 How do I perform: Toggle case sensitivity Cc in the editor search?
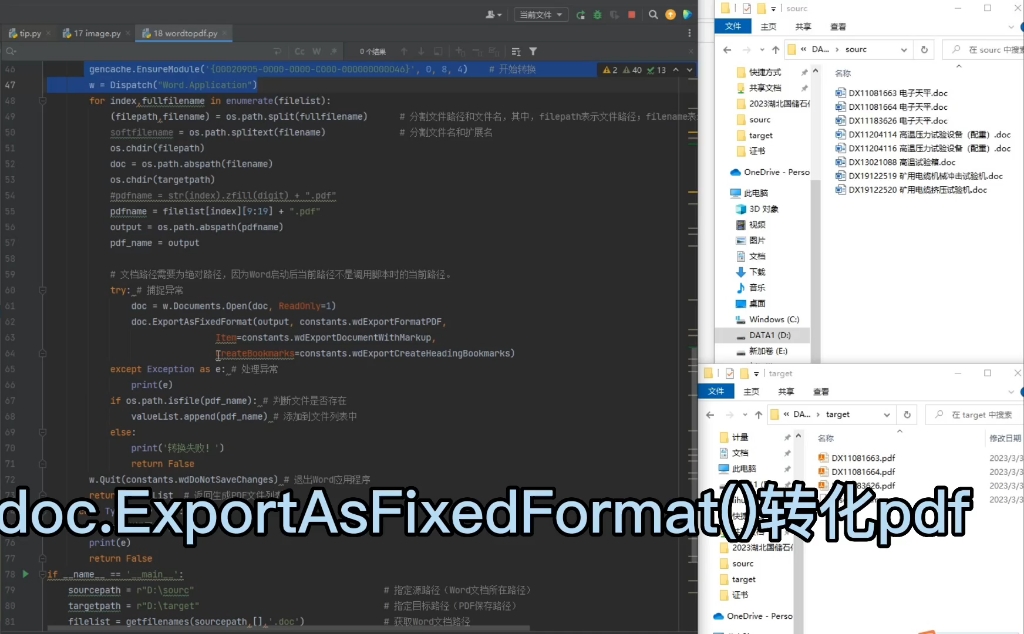(300, 51)
